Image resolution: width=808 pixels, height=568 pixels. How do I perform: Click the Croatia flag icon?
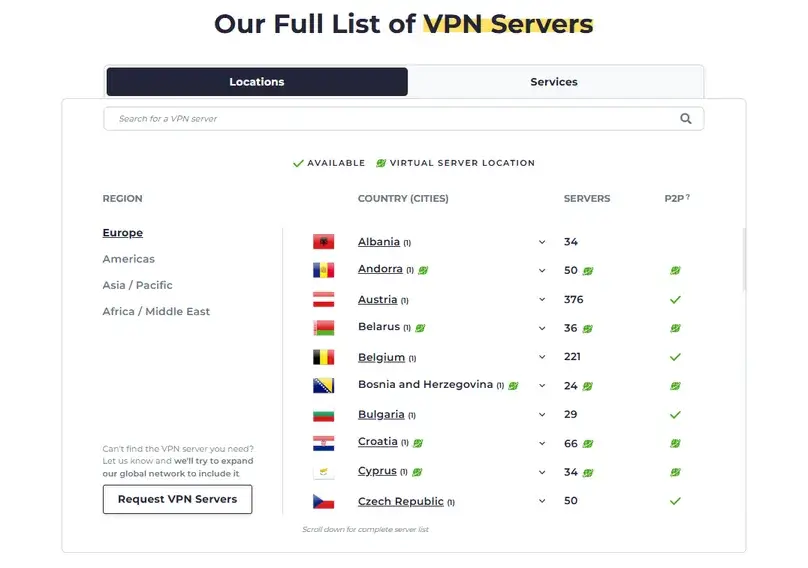point(324,443)
